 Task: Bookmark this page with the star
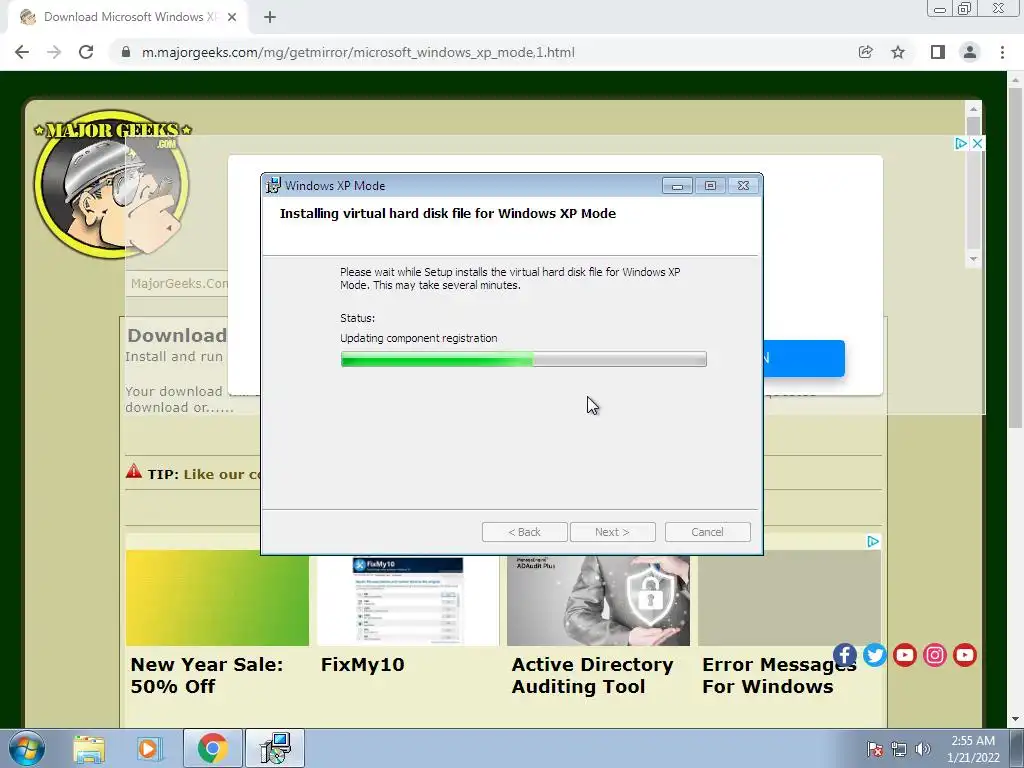point(898,52)
